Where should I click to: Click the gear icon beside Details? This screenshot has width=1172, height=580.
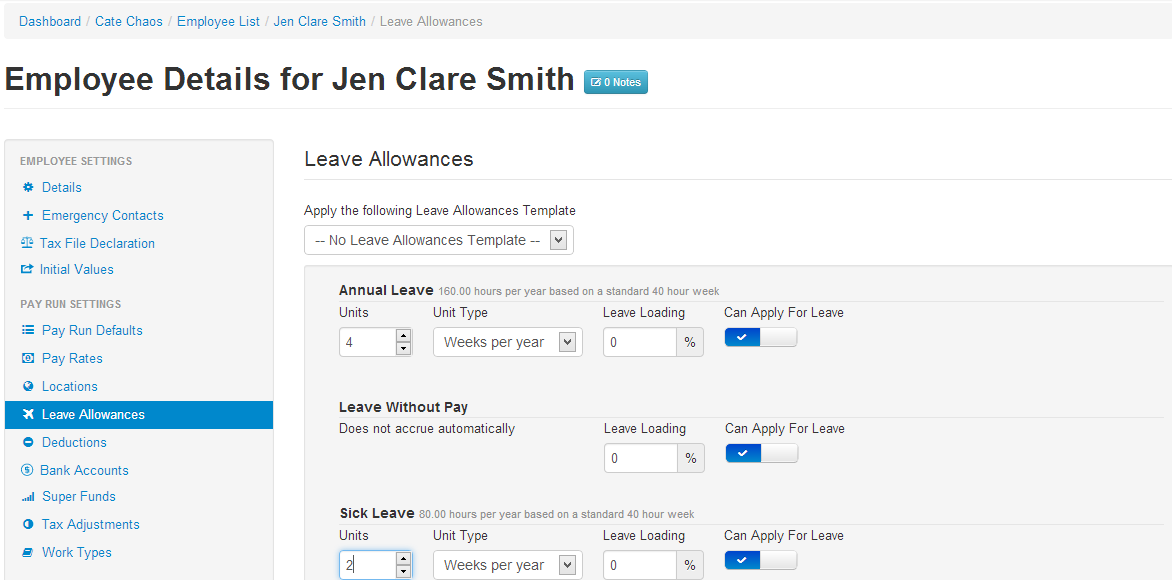[x=28, y=188]
